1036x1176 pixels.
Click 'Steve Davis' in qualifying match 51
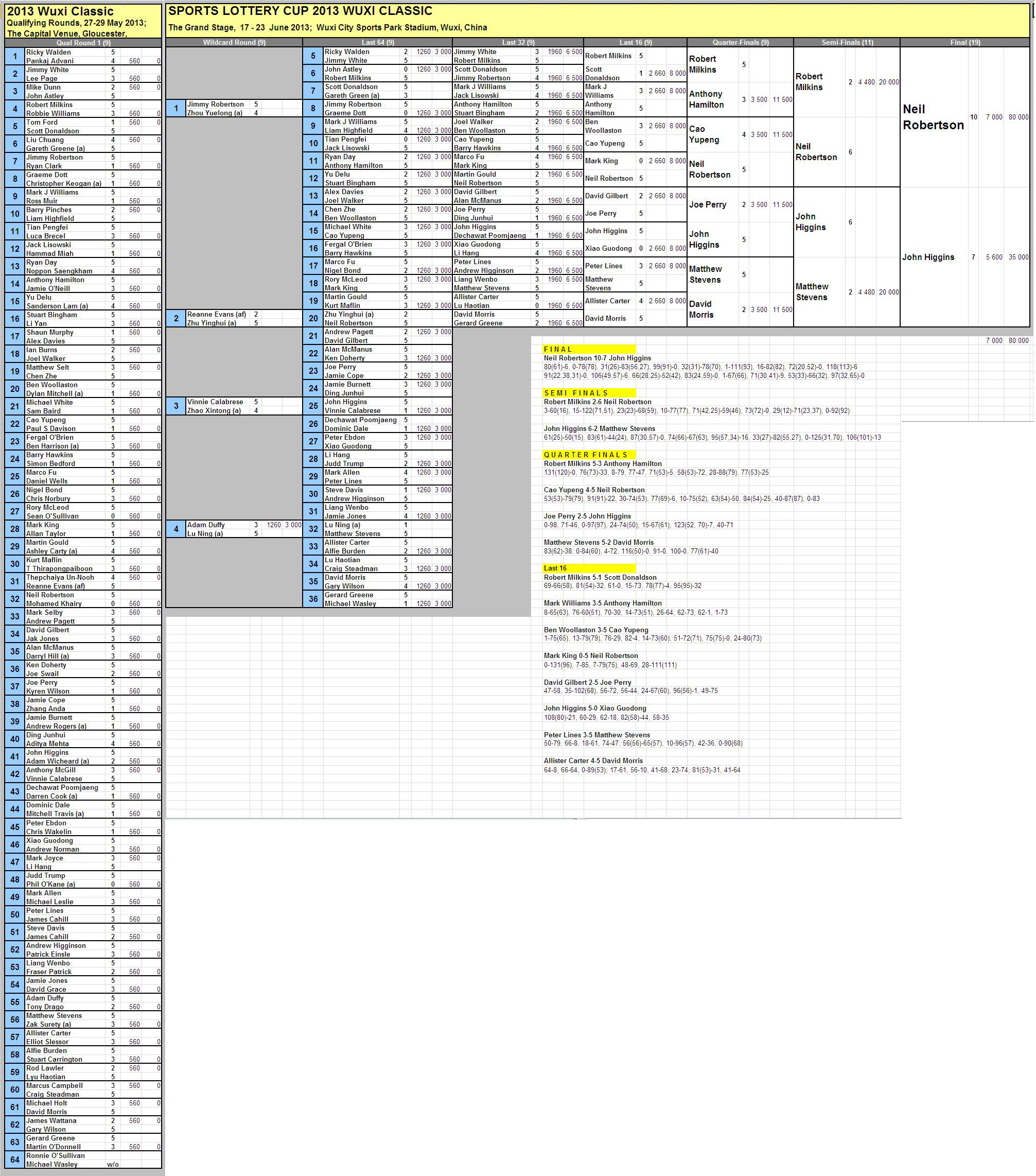pos(45,927)
